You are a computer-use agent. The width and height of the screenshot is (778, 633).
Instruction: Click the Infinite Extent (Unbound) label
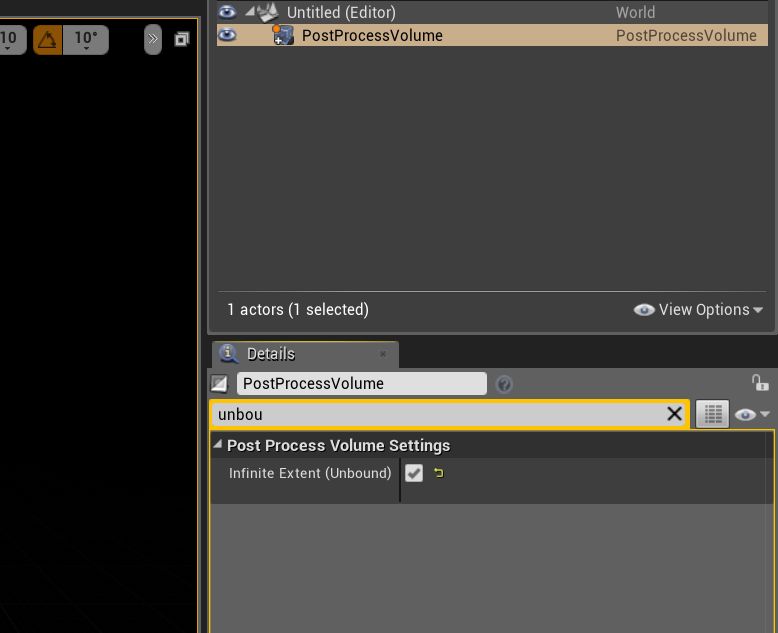tap(310, 473)
